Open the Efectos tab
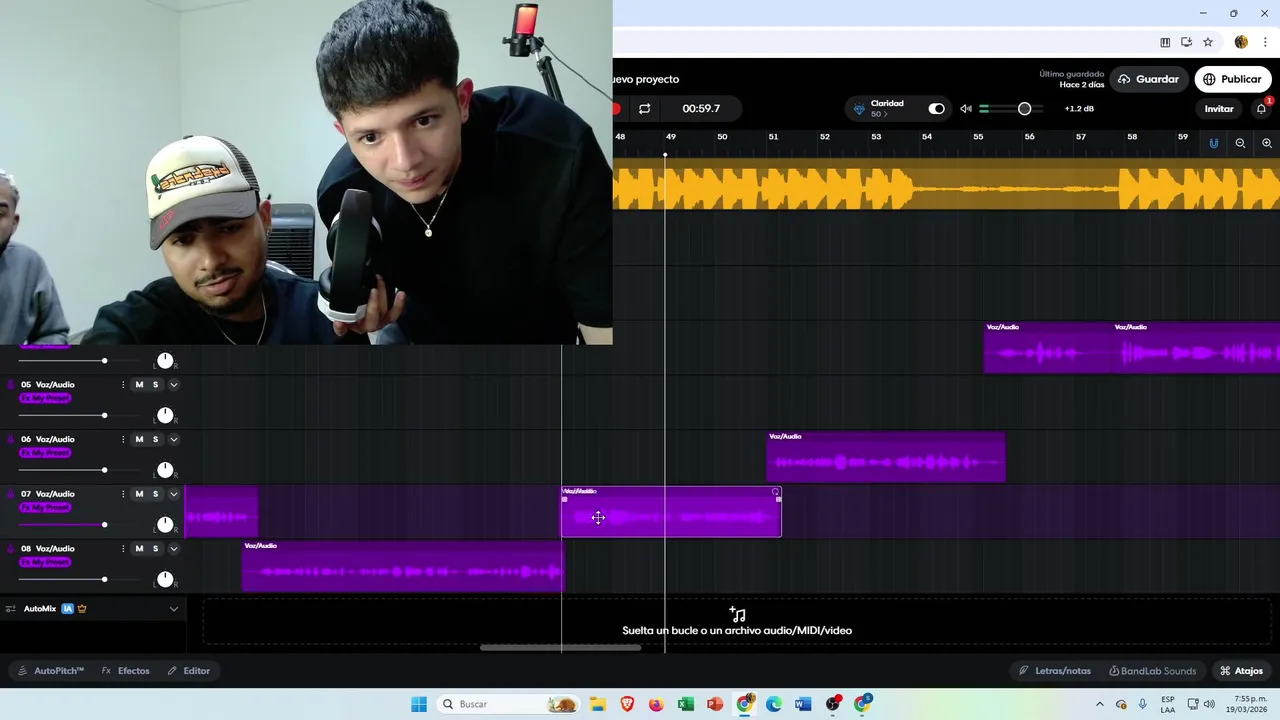Viewport: 1280px width, 720px height. pyautogui.click(x=126, y=671)
